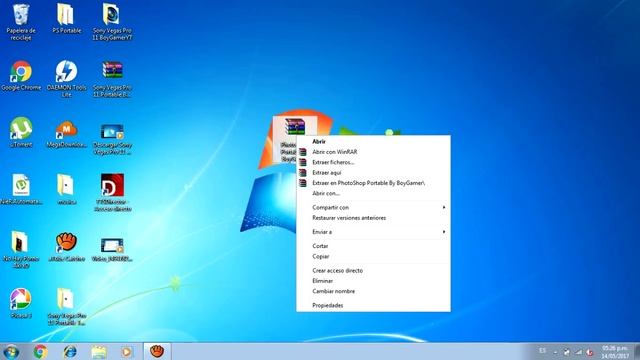Screen dimensions: 640x360
Task: Select the No Hay Porno folder icon
Action: click(21, 249)
